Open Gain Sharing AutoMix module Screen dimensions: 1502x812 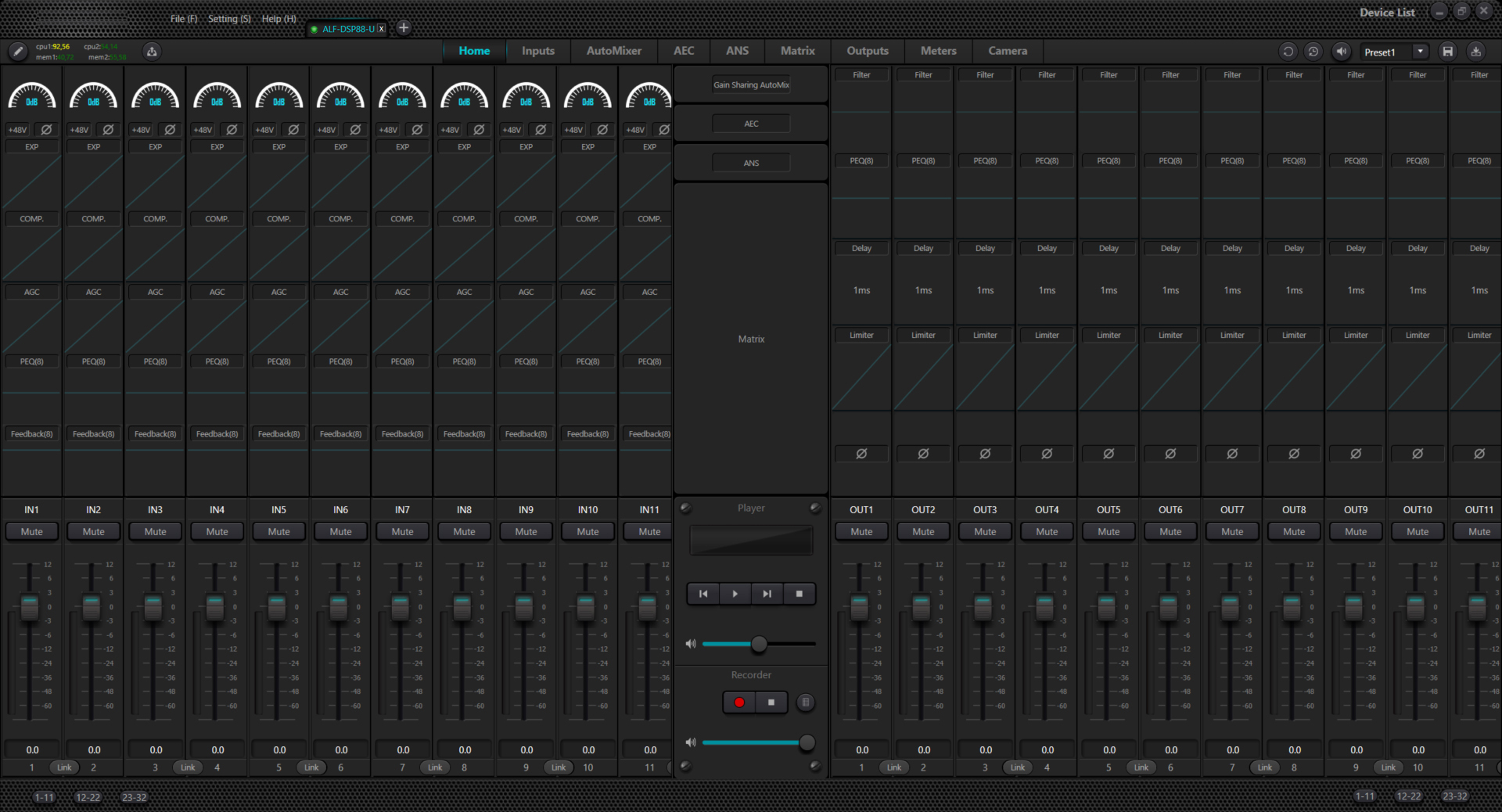751,85
